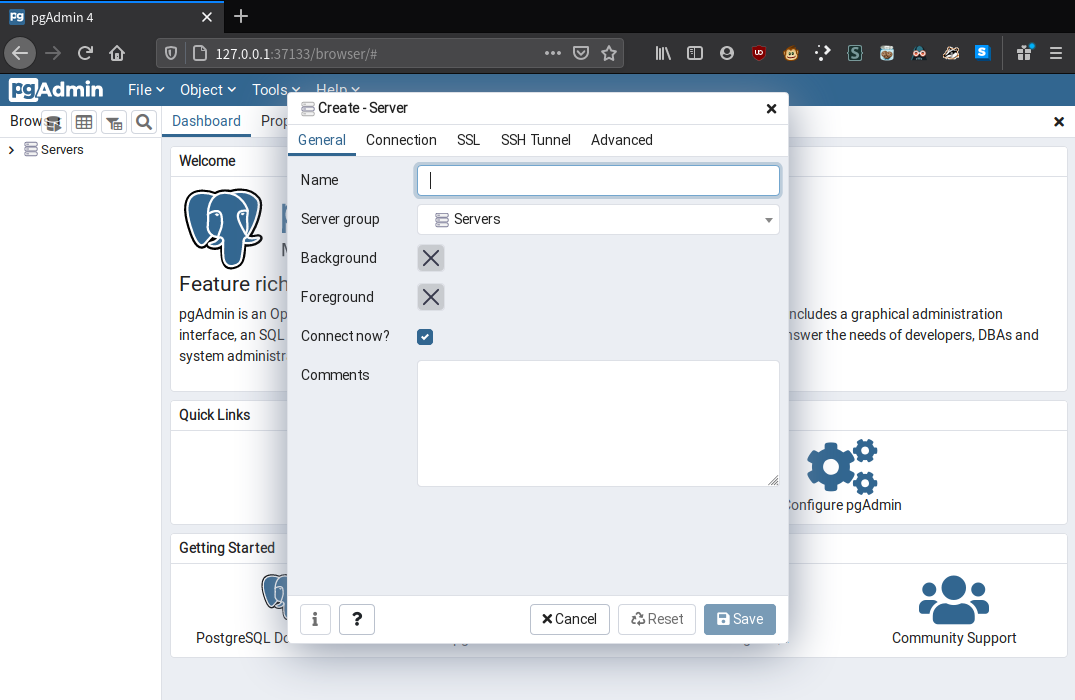This screenshot has height=700, width=1075.
Task: Close the pgAdmin 4 browser tab
Action: [206, 17]
